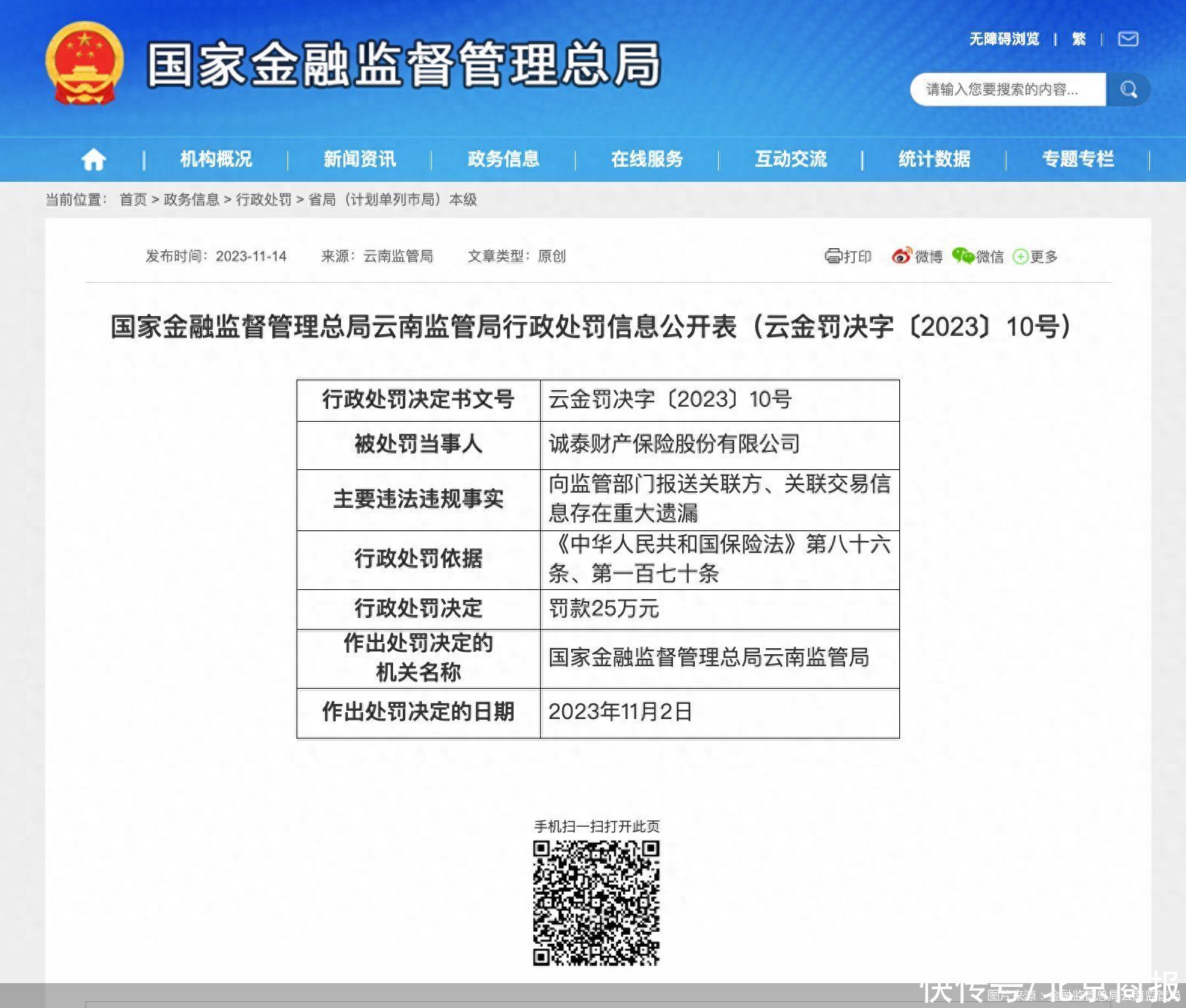Click the QR code image
1186x1008 pixels.
coord(596,903)
